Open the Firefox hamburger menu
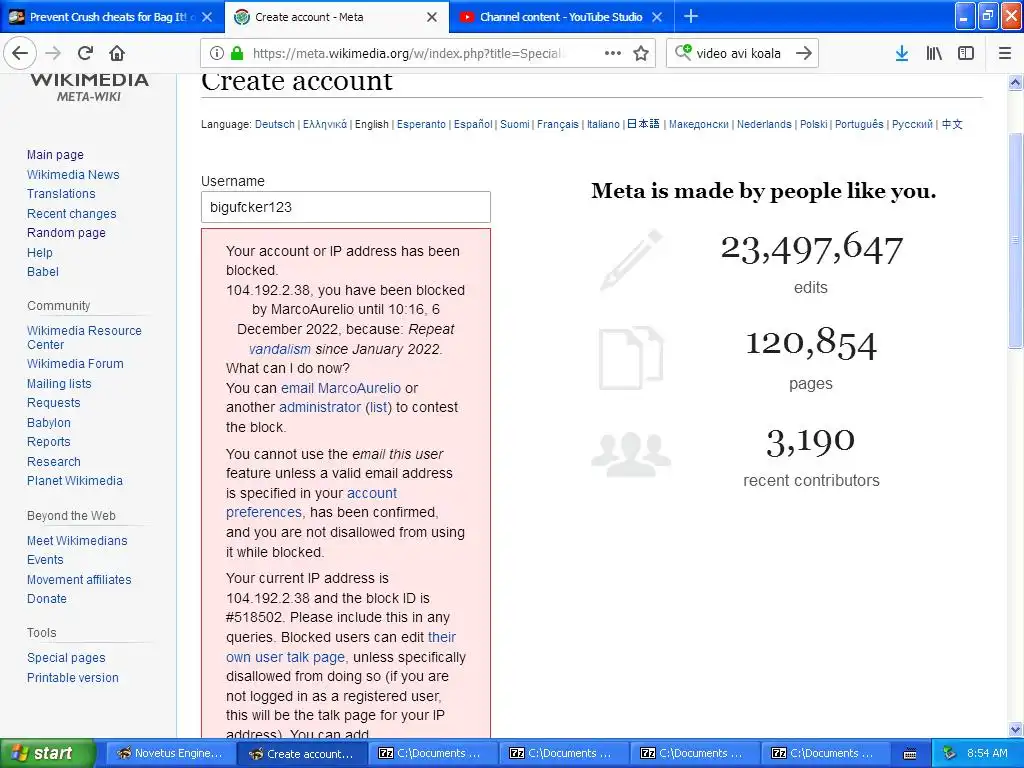The height and width of the screenshot is (768, 1024). point(1004,54)
